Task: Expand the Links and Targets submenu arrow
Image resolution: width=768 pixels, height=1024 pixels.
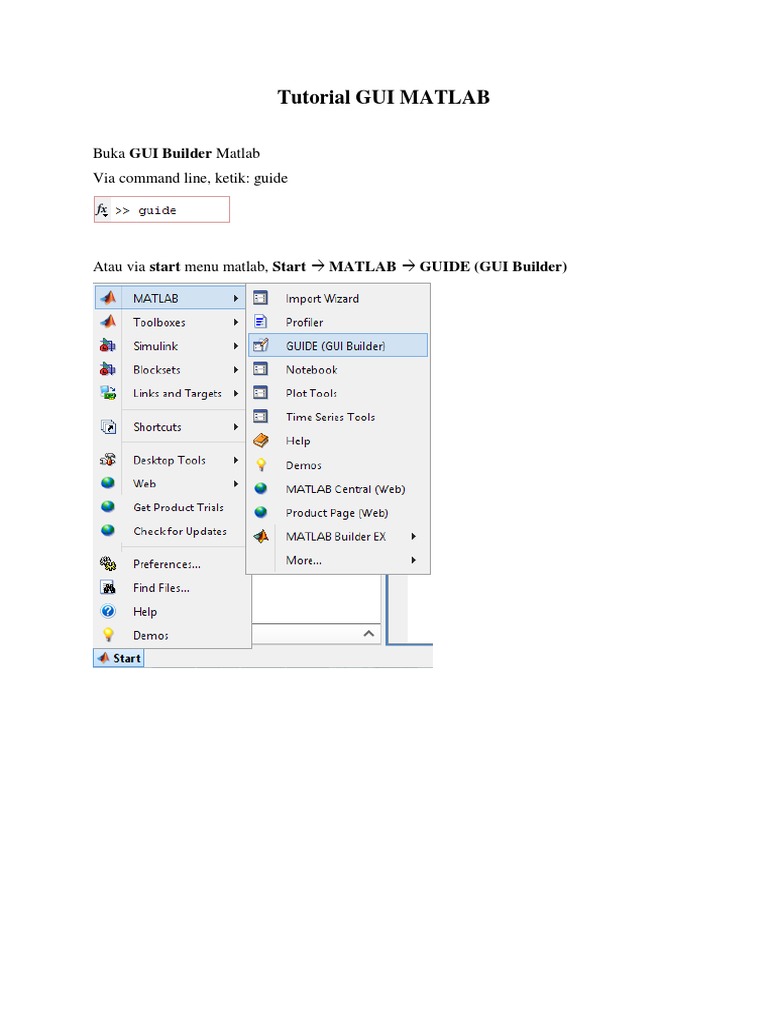Action: (236, 393)
